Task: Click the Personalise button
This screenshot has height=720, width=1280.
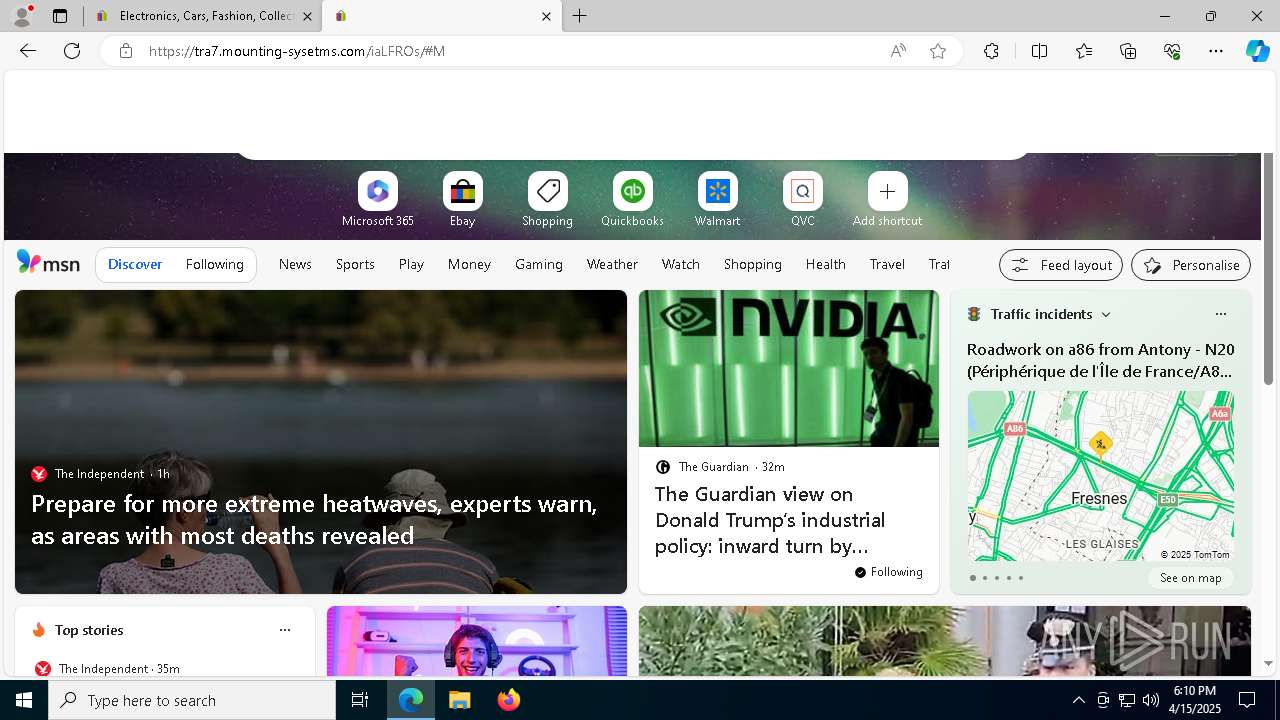Action: pos(1191,265)
